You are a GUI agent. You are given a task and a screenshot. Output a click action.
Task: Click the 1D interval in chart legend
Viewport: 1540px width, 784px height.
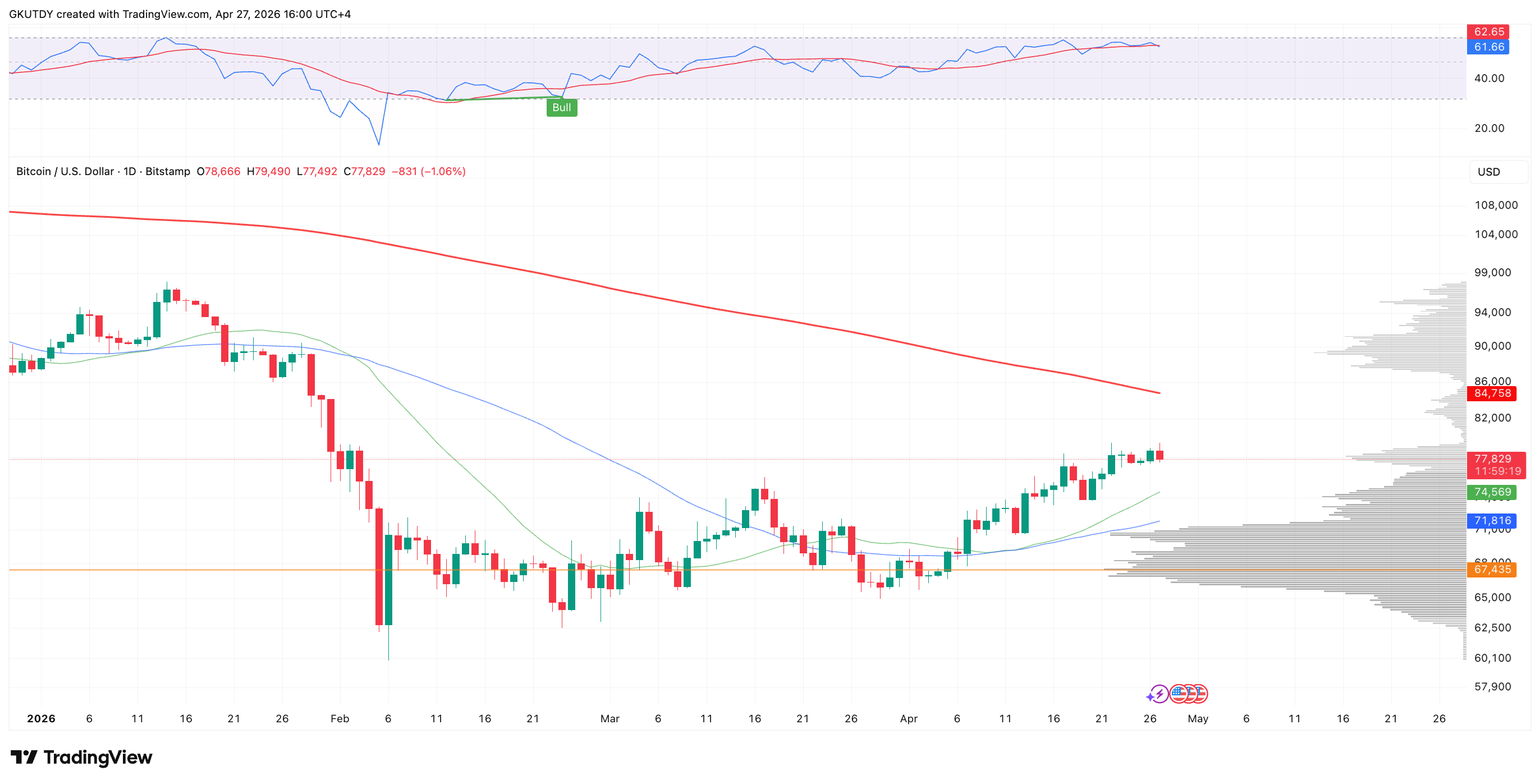point(129,172)
